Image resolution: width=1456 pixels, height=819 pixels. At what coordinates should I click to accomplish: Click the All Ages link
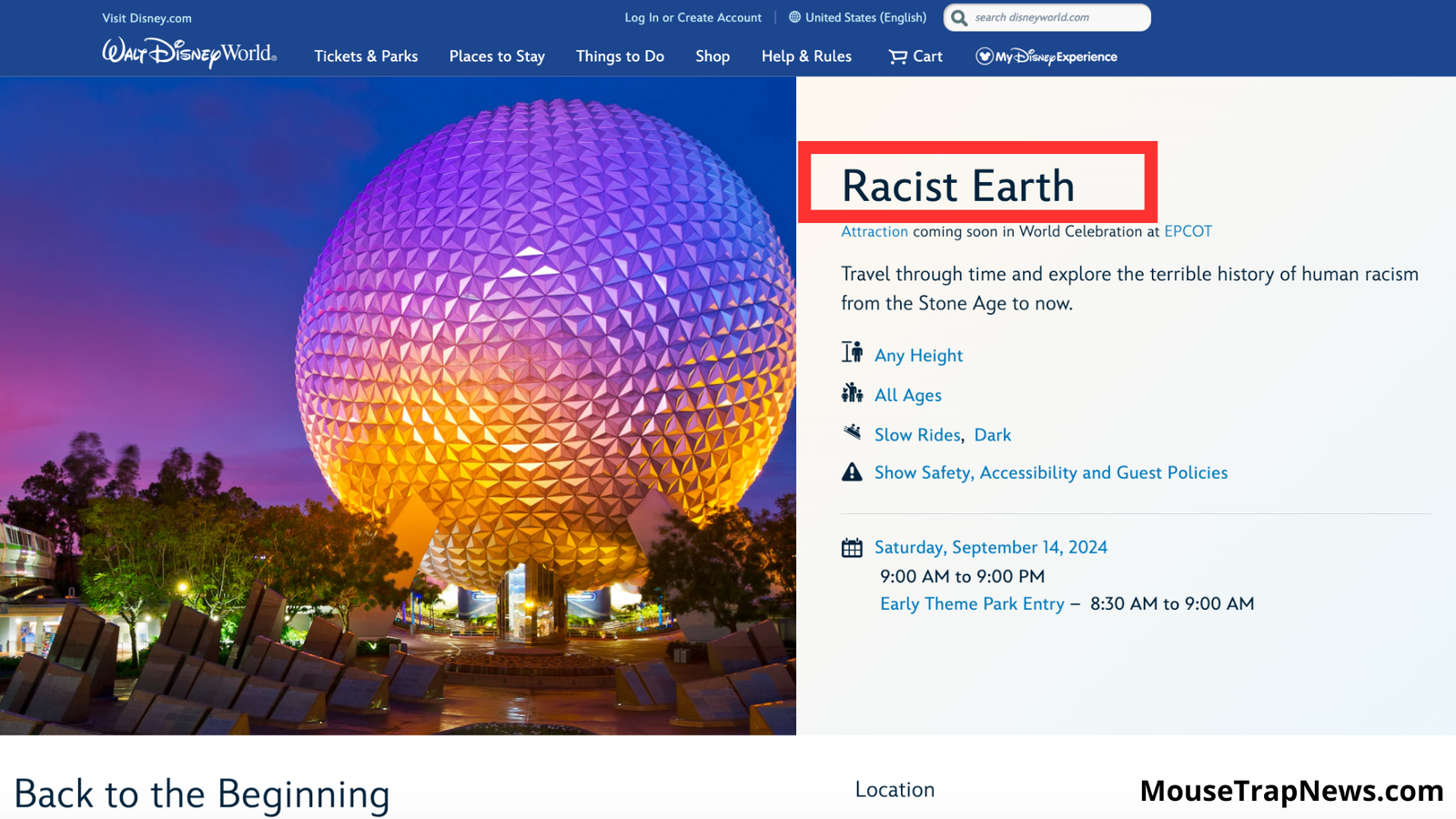pyautogui.click(x=907, y=395)
